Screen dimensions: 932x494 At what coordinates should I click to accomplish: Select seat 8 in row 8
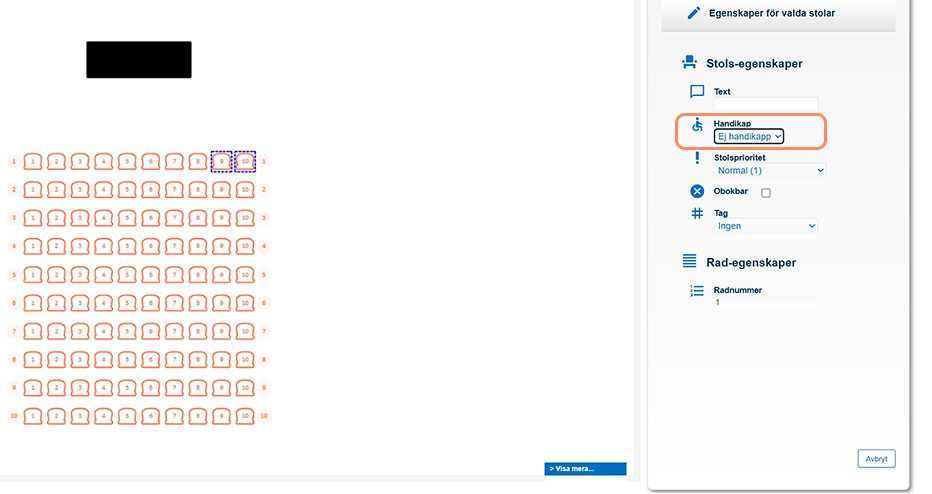click(x=197, y=360)
